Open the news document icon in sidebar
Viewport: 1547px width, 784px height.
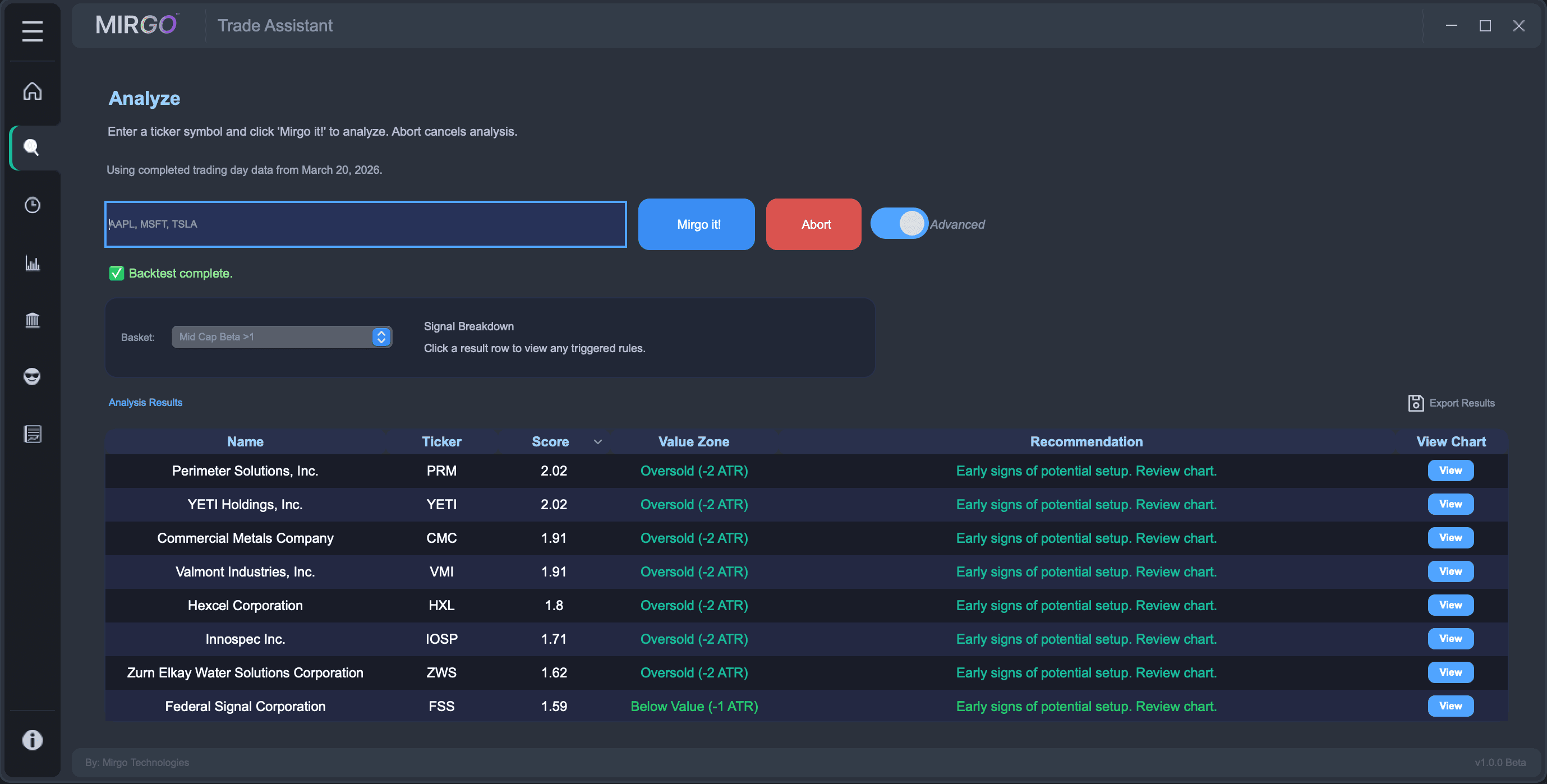(33, 433)
